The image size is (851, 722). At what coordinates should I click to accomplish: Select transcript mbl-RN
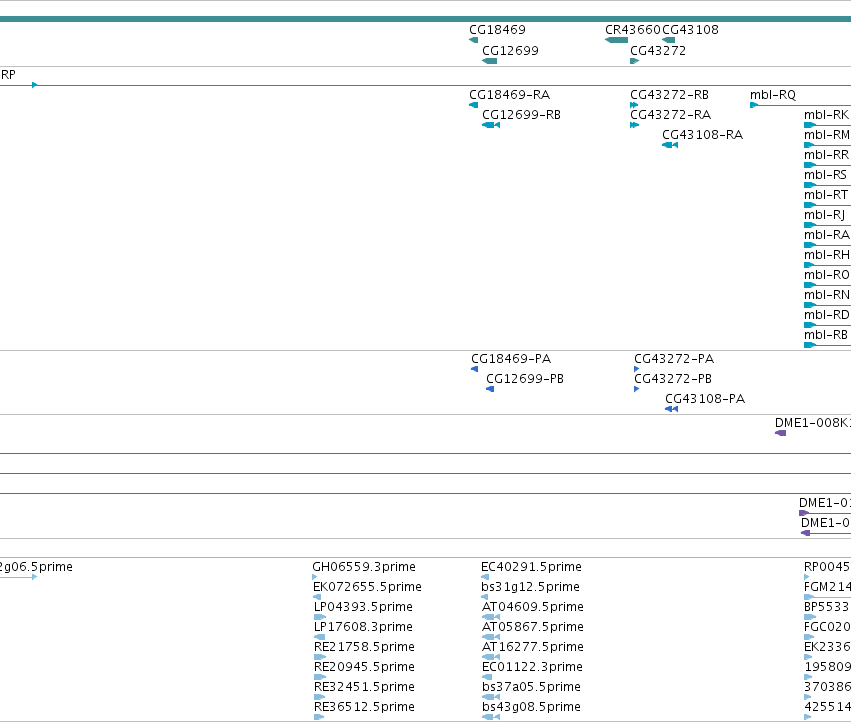click(x=827, y=295)
